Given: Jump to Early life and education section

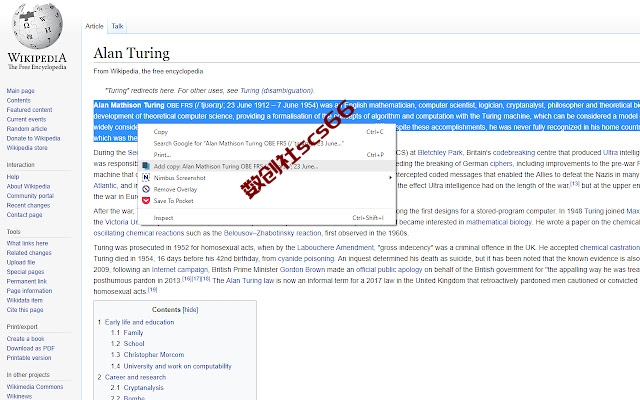Looking at the screenshot, I should click(139, 322).
